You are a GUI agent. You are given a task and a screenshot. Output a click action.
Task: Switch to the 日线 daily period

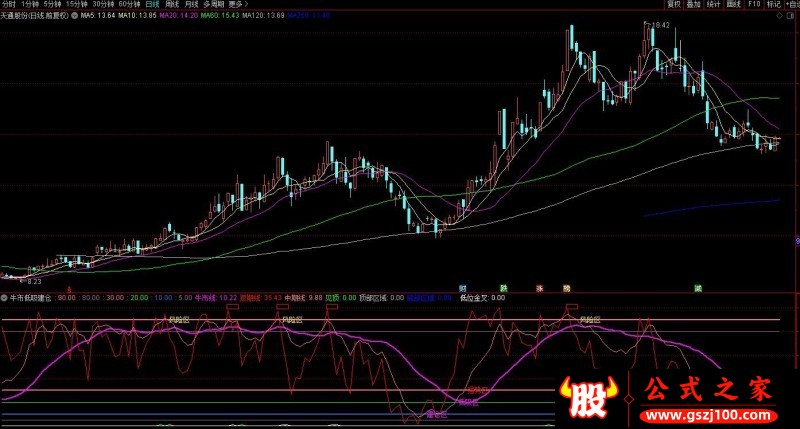[151, 5]
